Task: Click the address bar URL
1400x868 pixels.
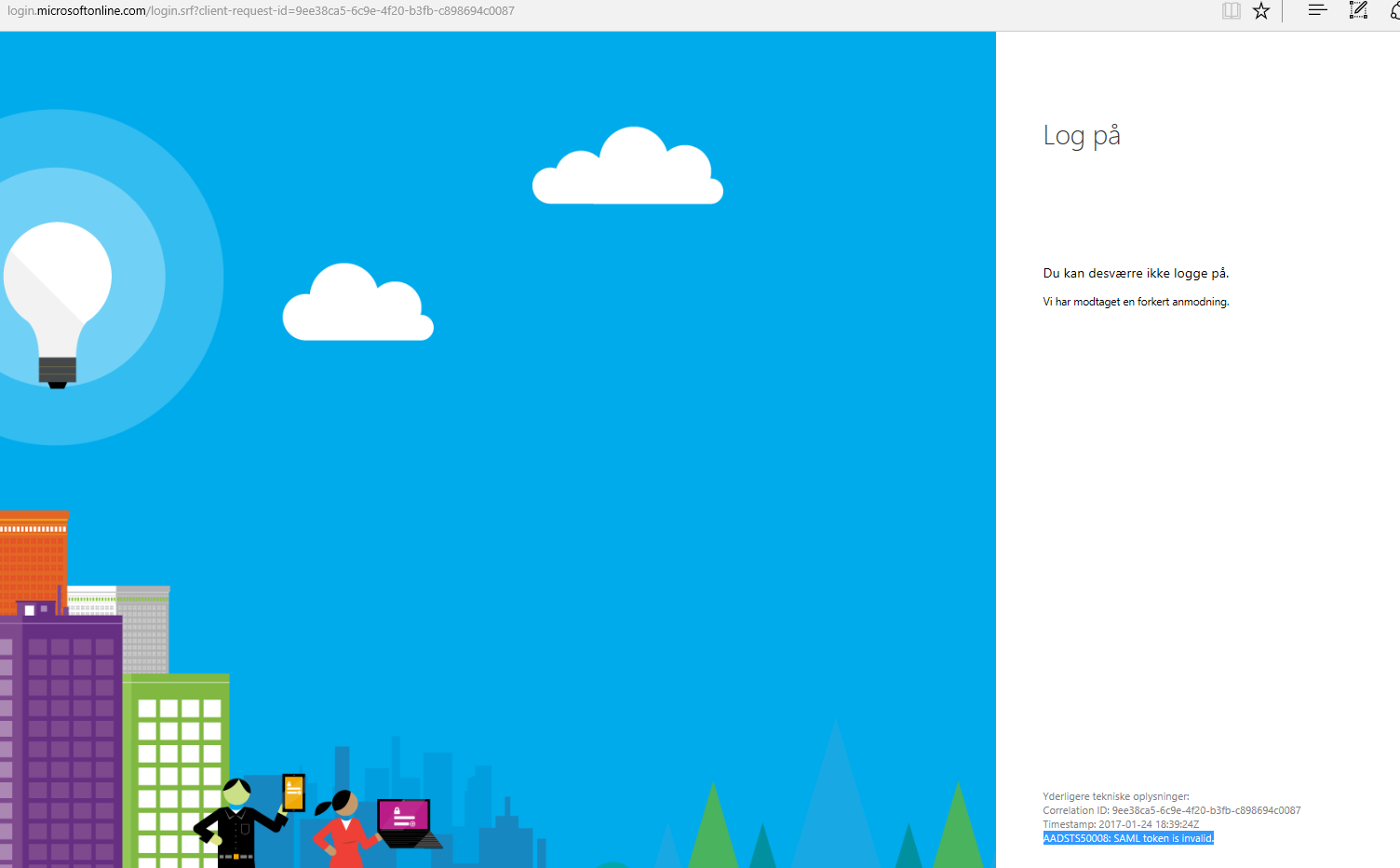Action: [x=262, y=11]
